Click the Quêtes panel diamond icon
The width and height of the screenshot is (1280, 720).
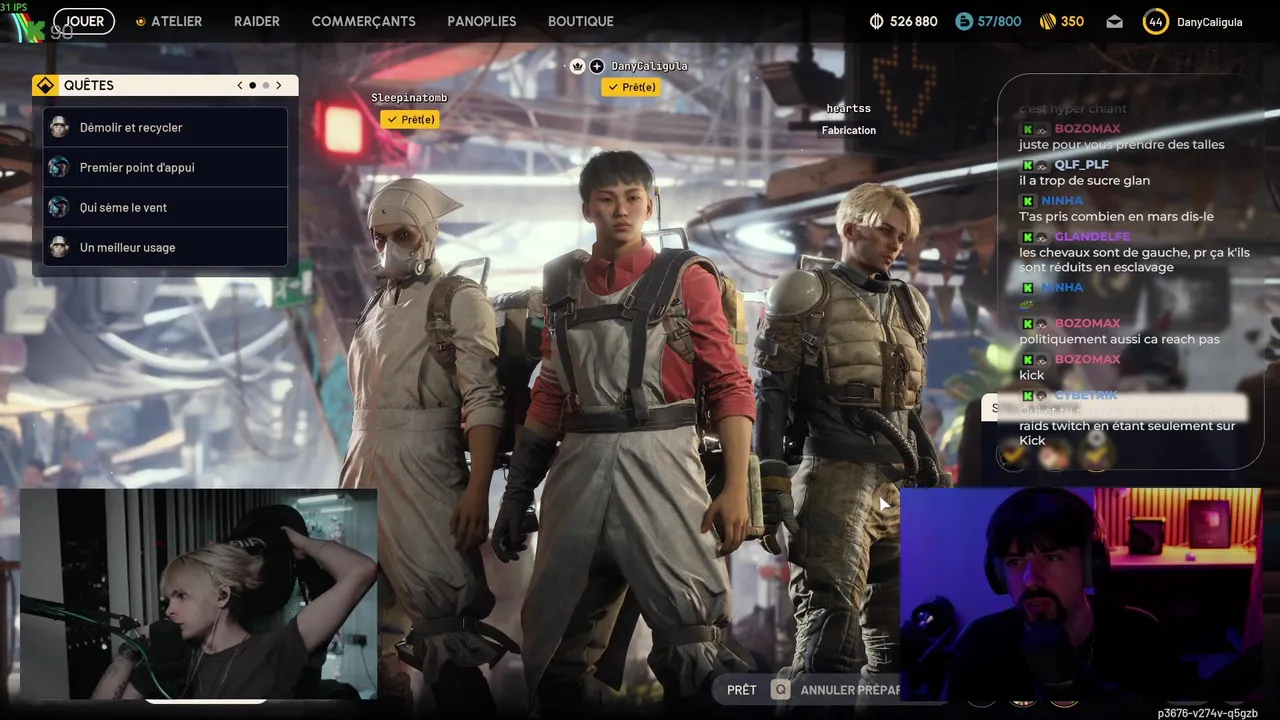[45, 85]
